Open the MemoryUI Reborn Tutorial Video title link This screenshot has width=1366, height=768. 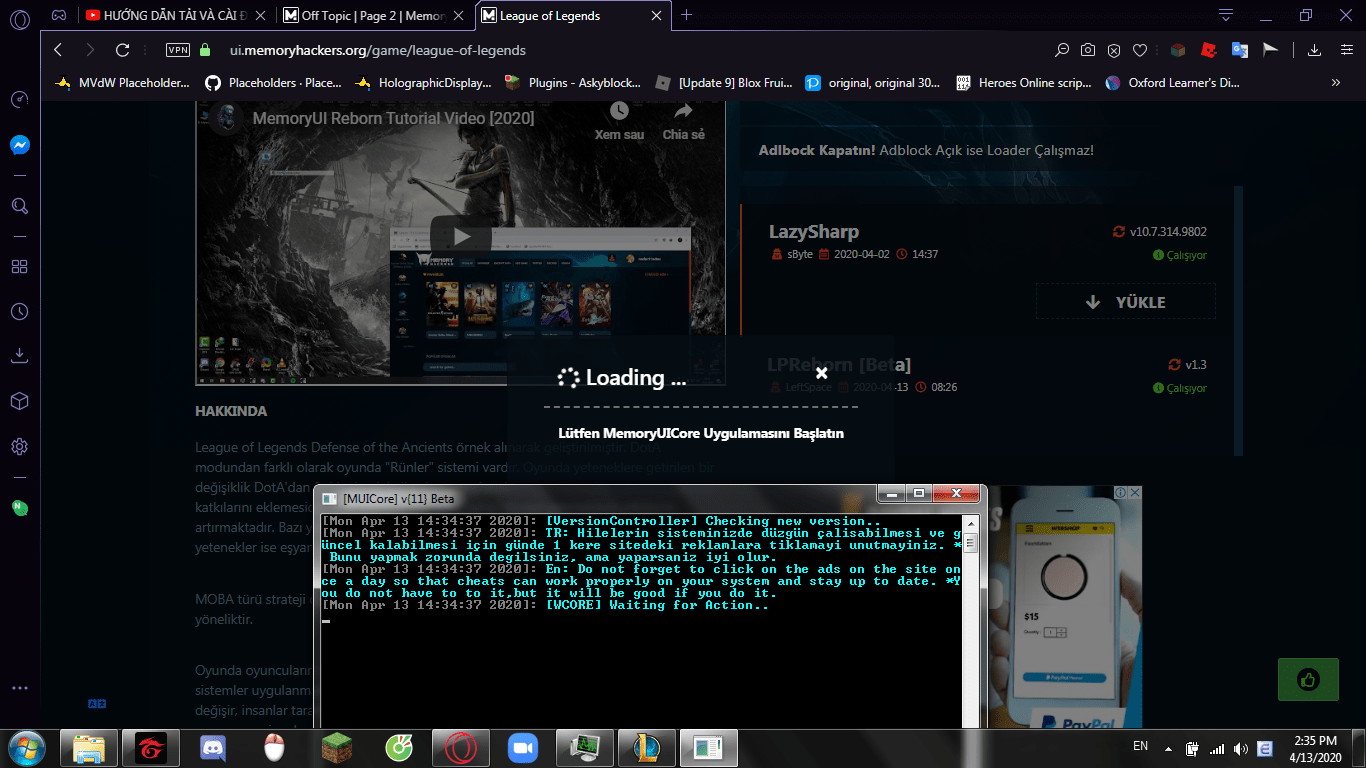pos(393,118)
